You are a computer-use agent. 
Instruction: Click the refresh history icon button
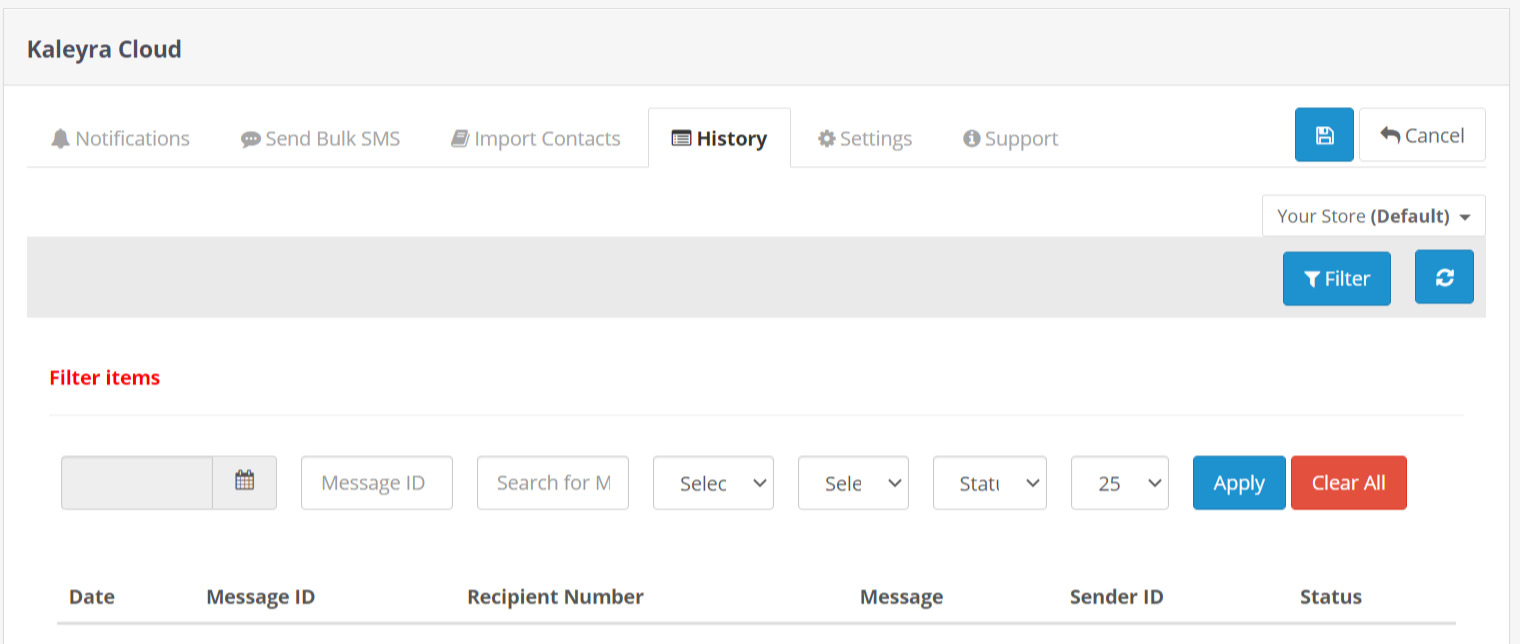coord(1444,277)
